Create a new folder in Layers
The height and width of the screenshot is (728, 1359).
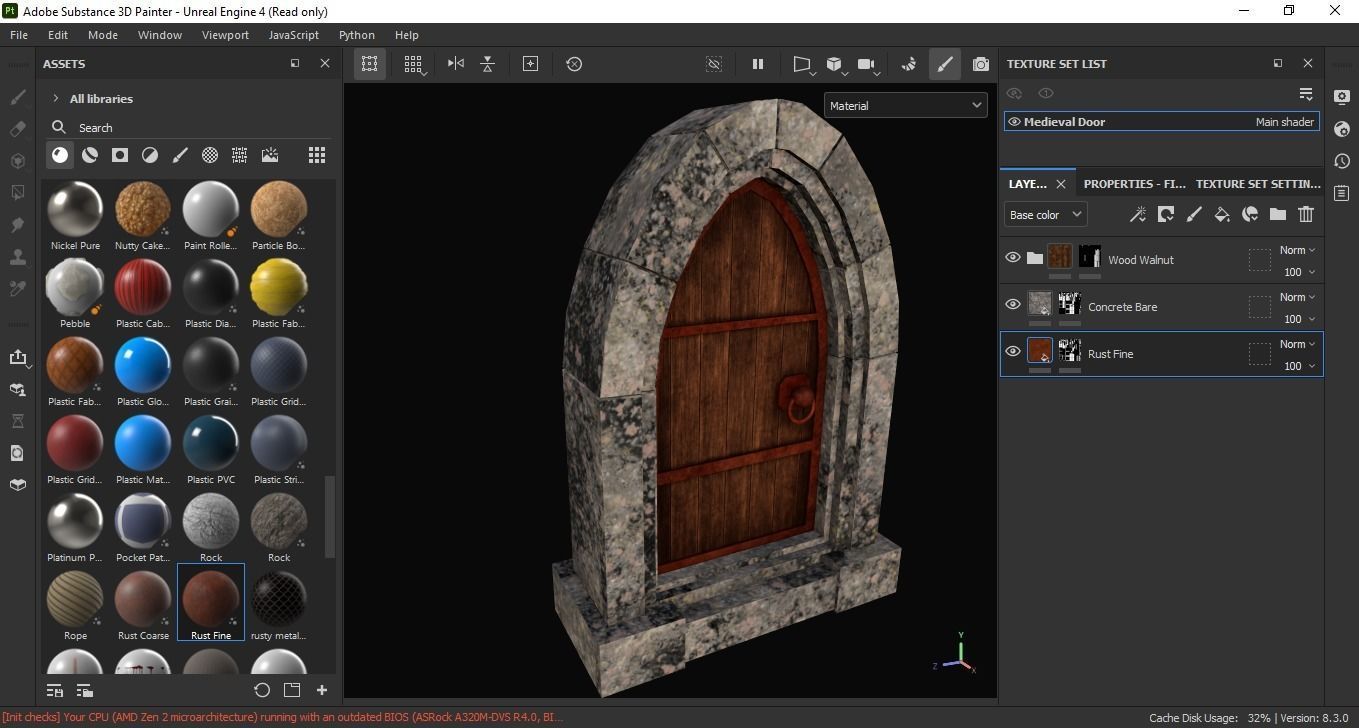coord(1277,214)
